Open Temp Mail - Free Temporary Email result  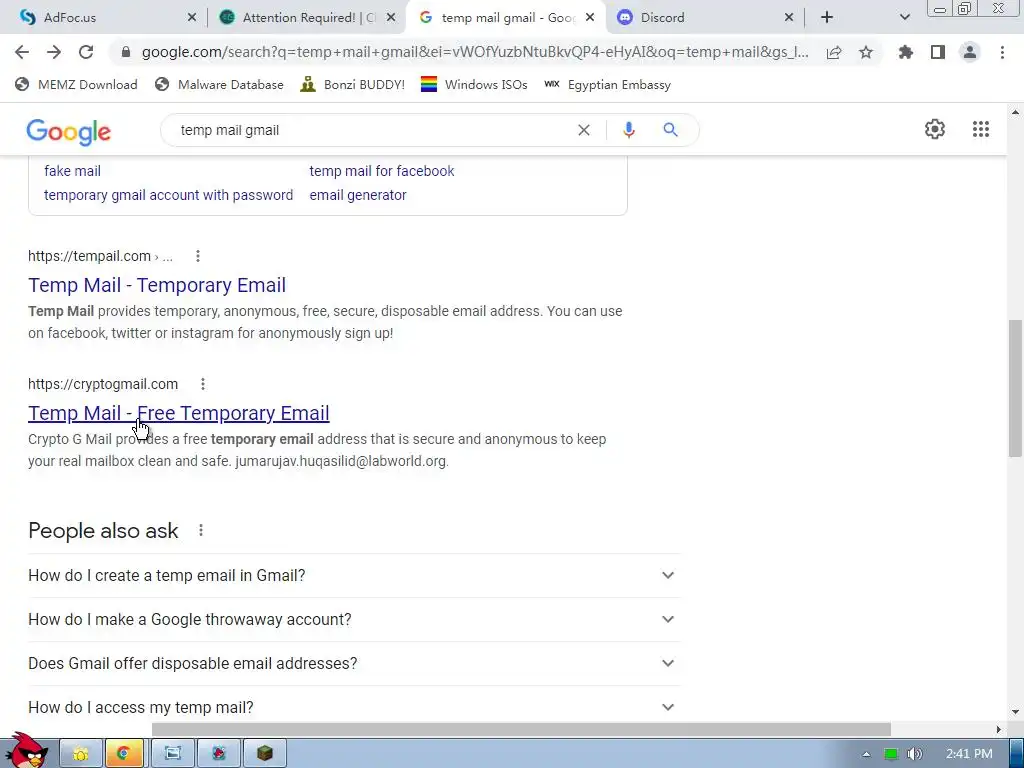(178, 413)
